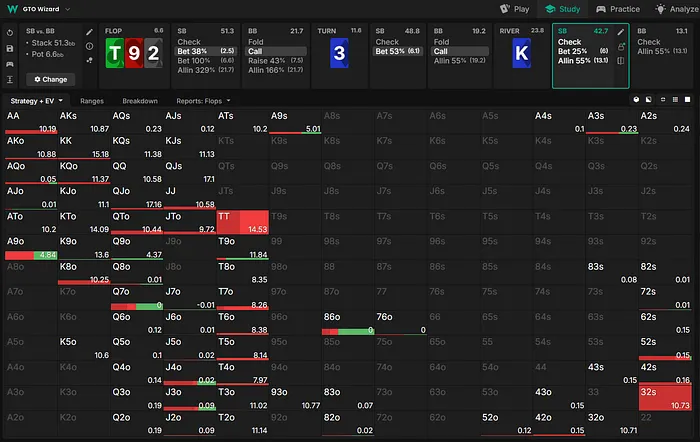Click the save disk icon in left sidebar

(x=9, y=47)
